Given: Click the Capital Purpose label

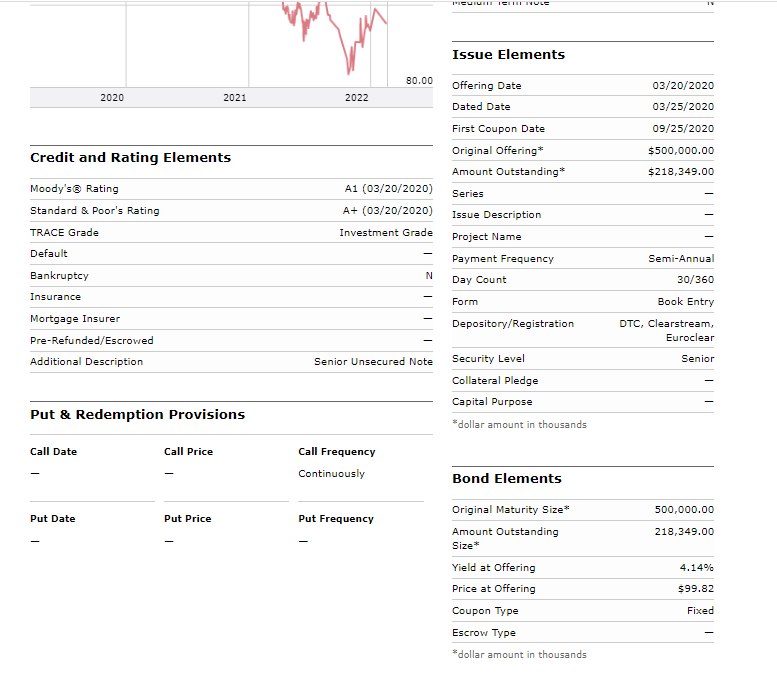Looking at the screenshot, I should click(492, 402).
